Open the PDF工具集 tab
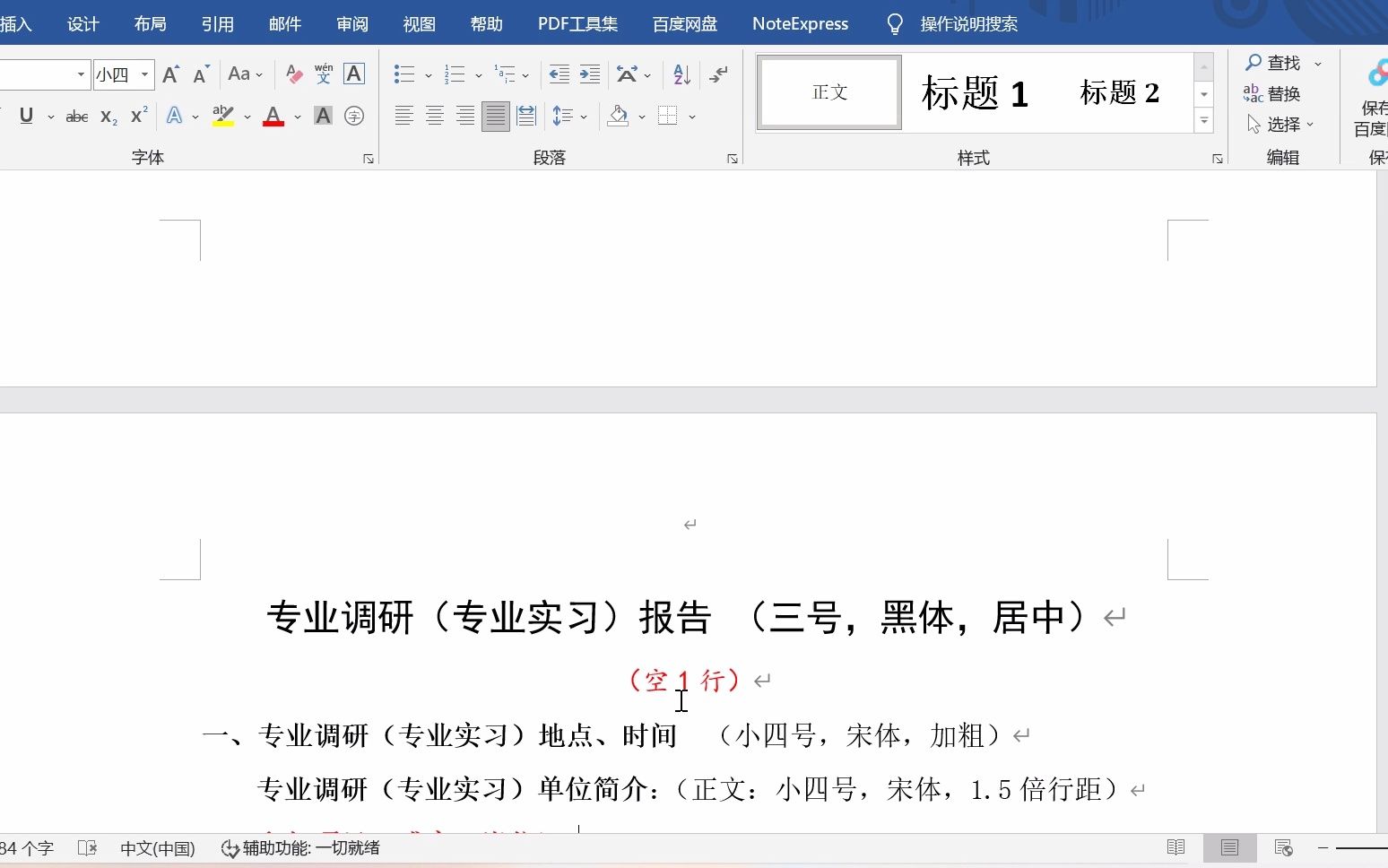This screenshot has width=1388, height=868. click(578, 24)
